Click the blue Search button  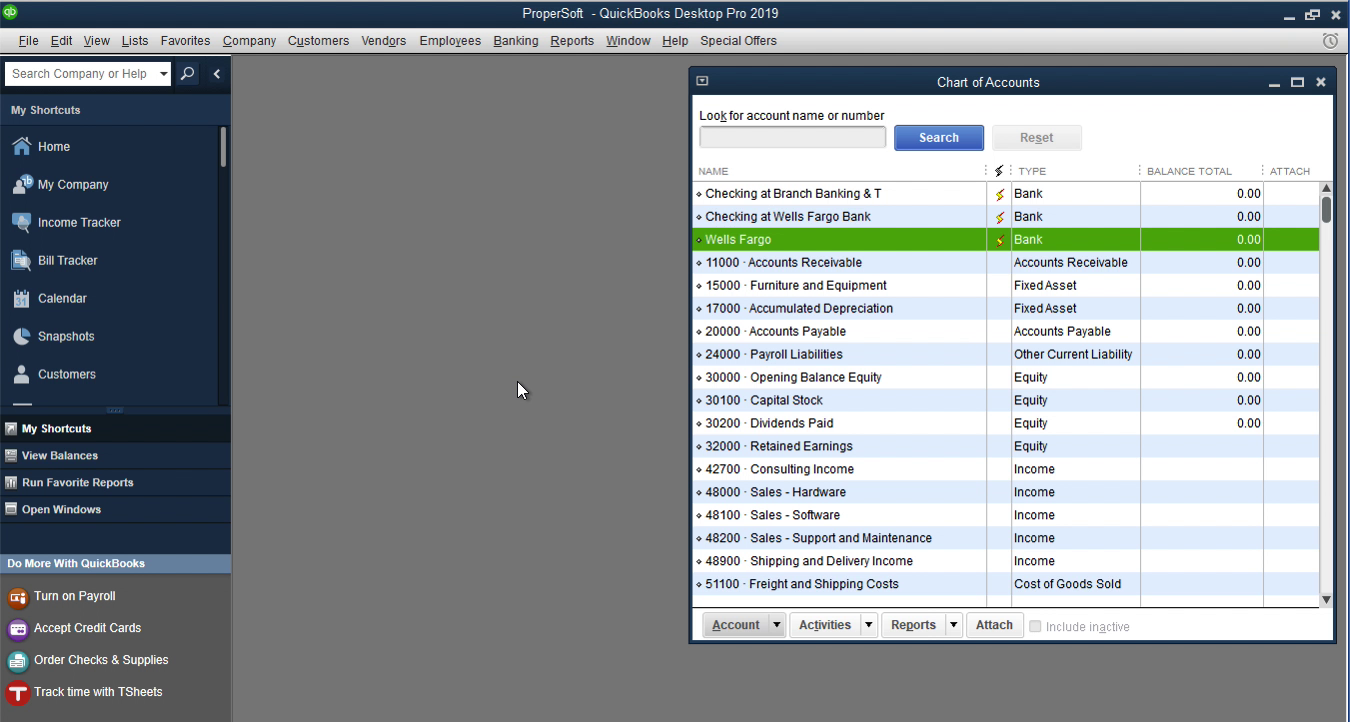(939, 138)
